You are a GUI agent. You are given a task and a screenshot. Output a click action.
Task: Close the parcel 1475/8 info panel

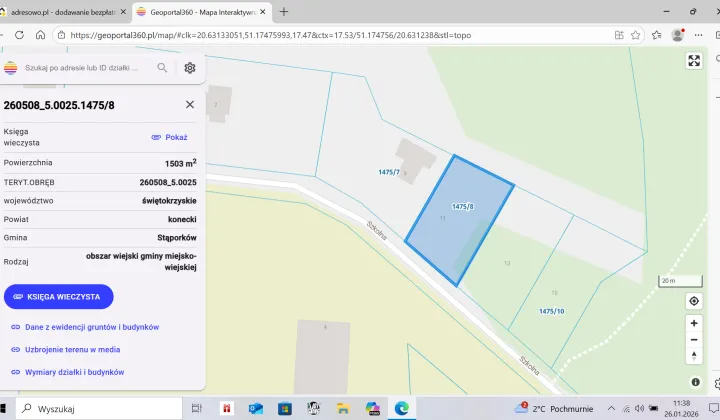pos(190,105)
